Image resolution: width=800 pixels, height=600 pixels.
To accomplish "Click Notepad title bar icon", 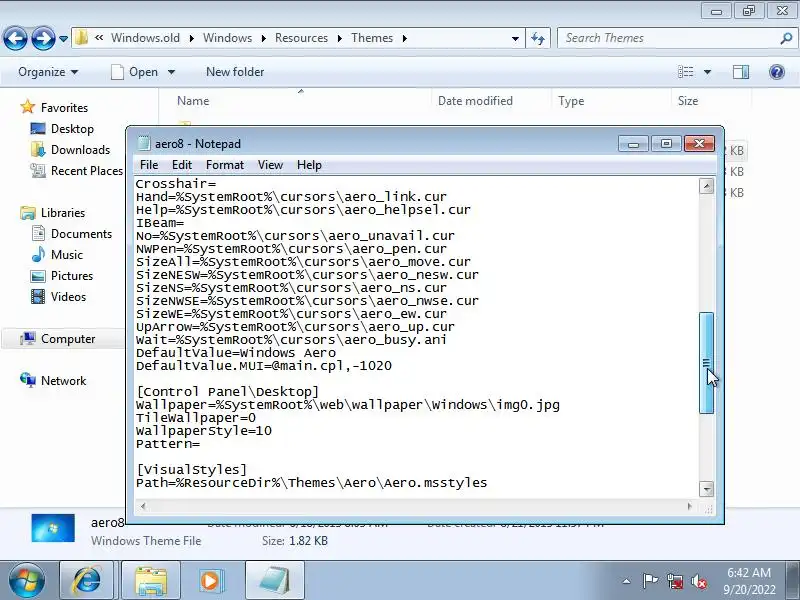I will tap(144, 144).
